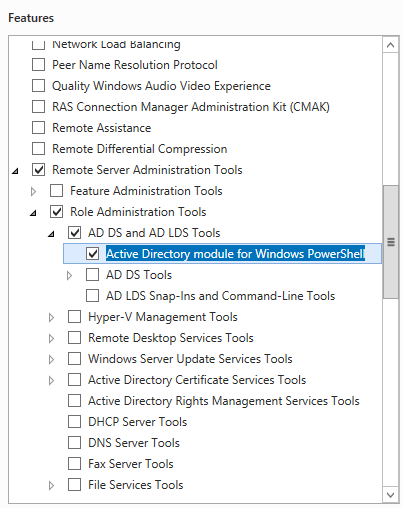Select 'AD DS Tools' label

[x=139, y=275]
